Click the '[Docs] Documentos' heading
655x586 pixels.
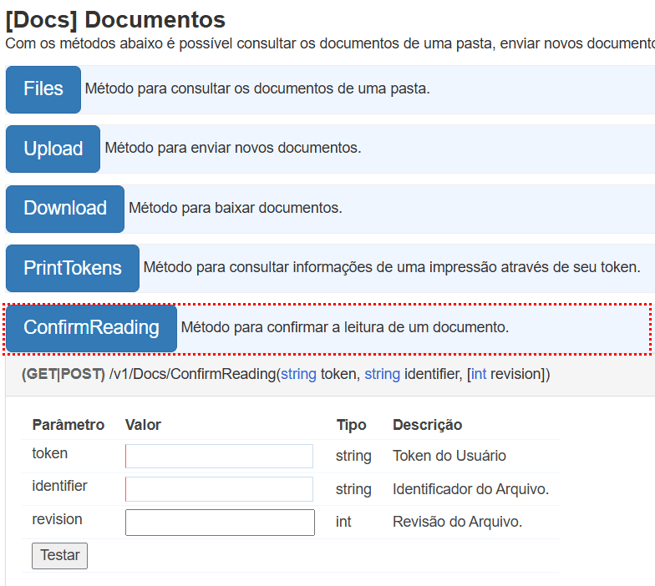115,19
